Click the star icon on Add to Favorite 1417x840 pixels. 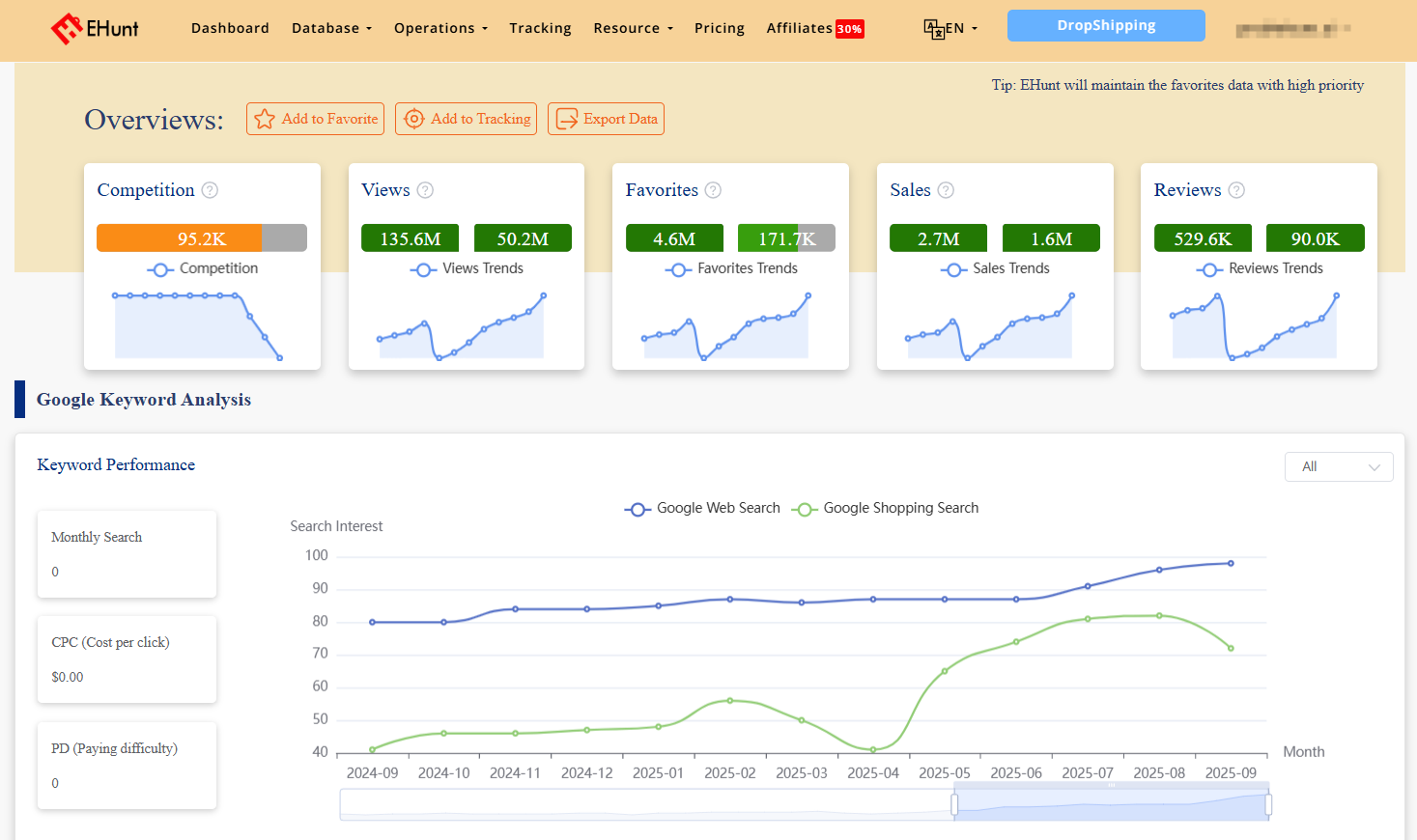point(265,118)
